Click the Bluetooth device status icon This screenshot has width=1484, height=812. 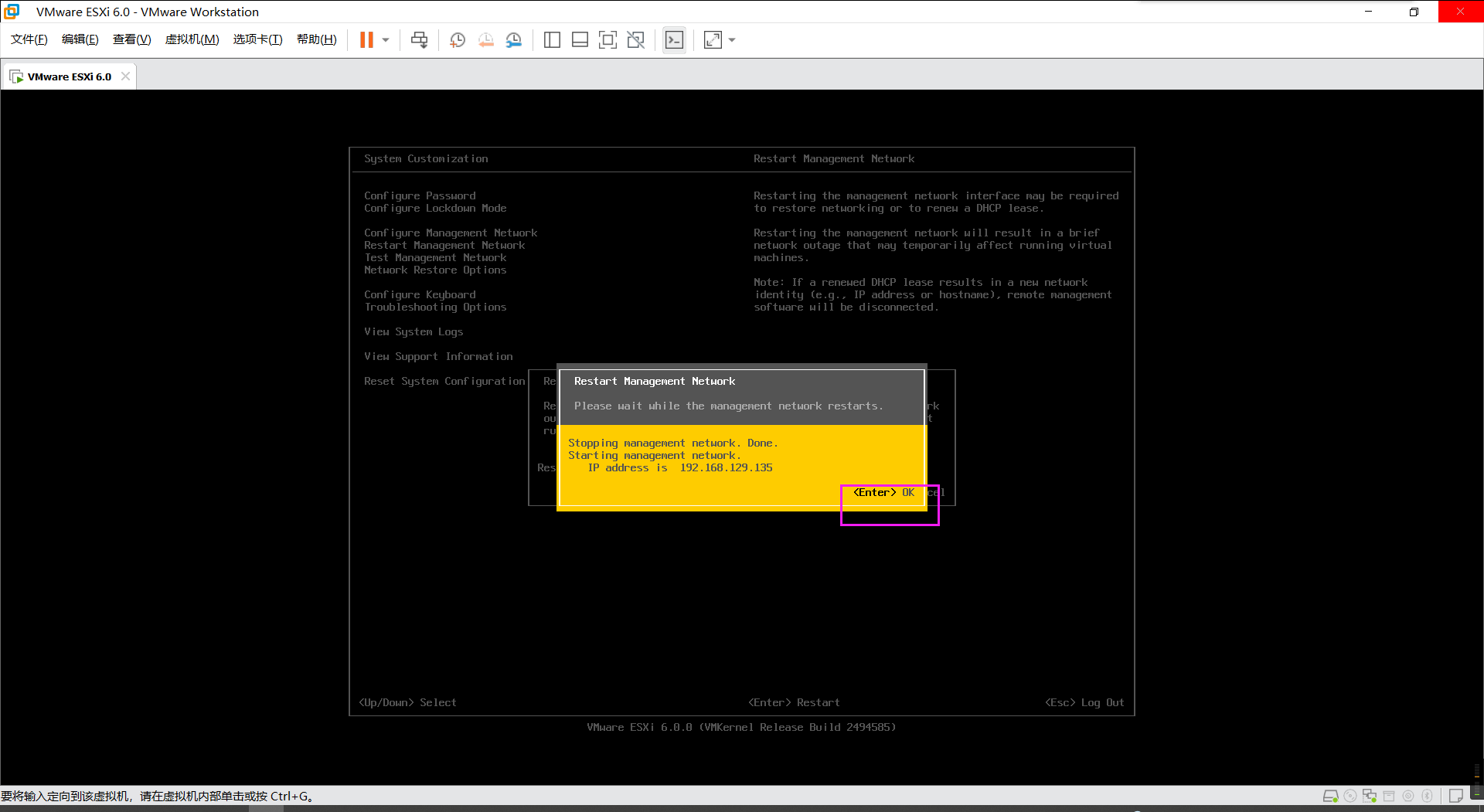click(x=1428, y=796)
